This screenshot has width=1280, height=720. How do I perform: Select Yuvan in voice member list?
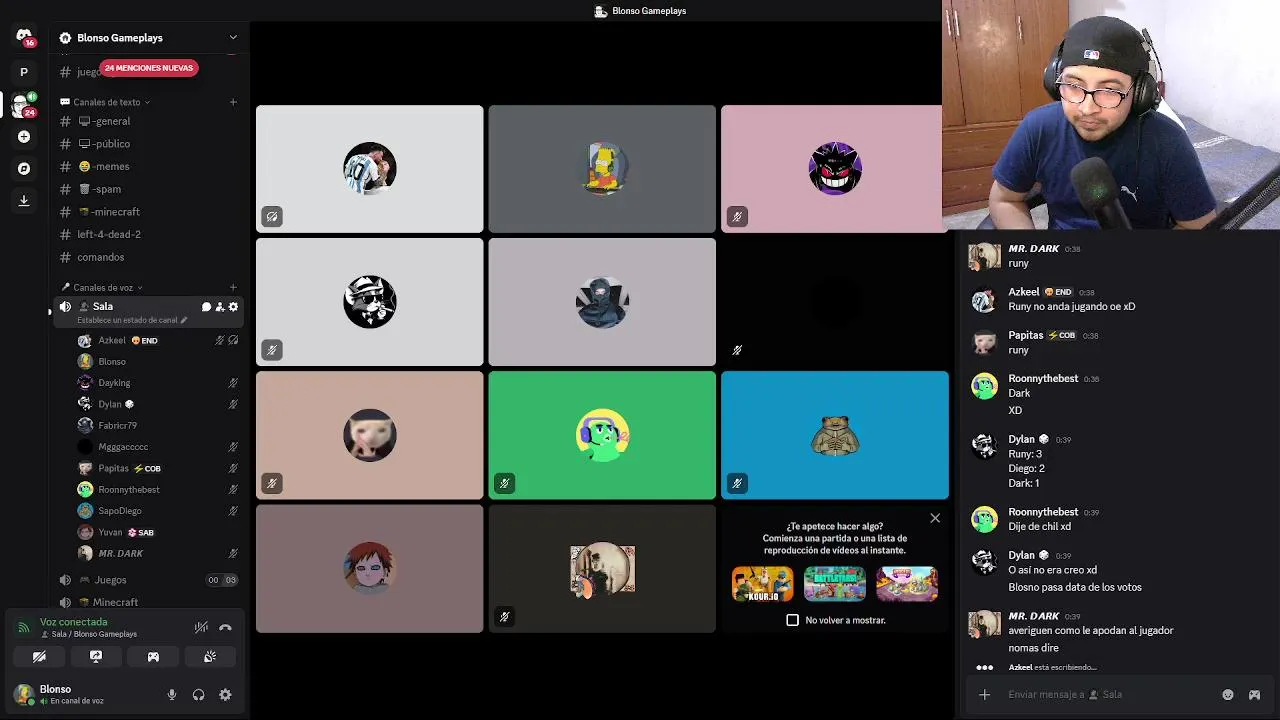pyautogui.click(x=157, y=532)
